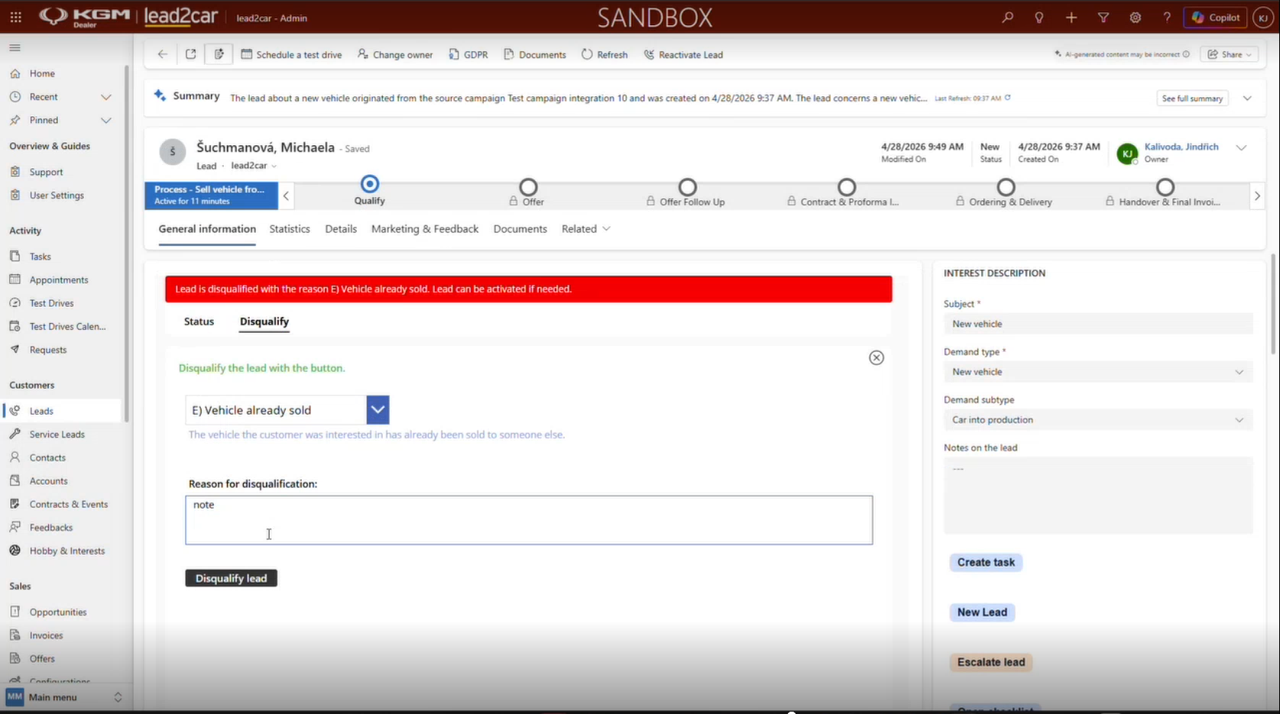Select the Offer Follow Up stage

click(x=687, y=187)
